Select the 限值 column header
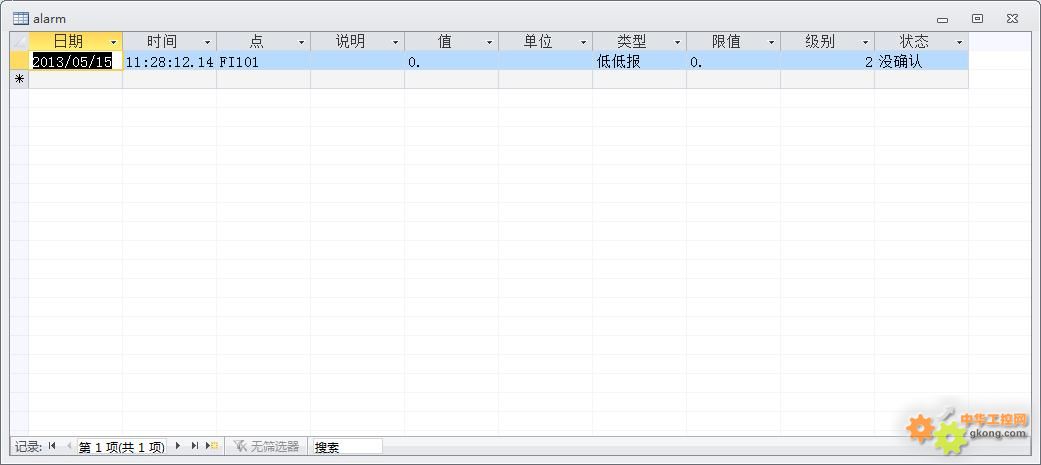 pos(726,42)
